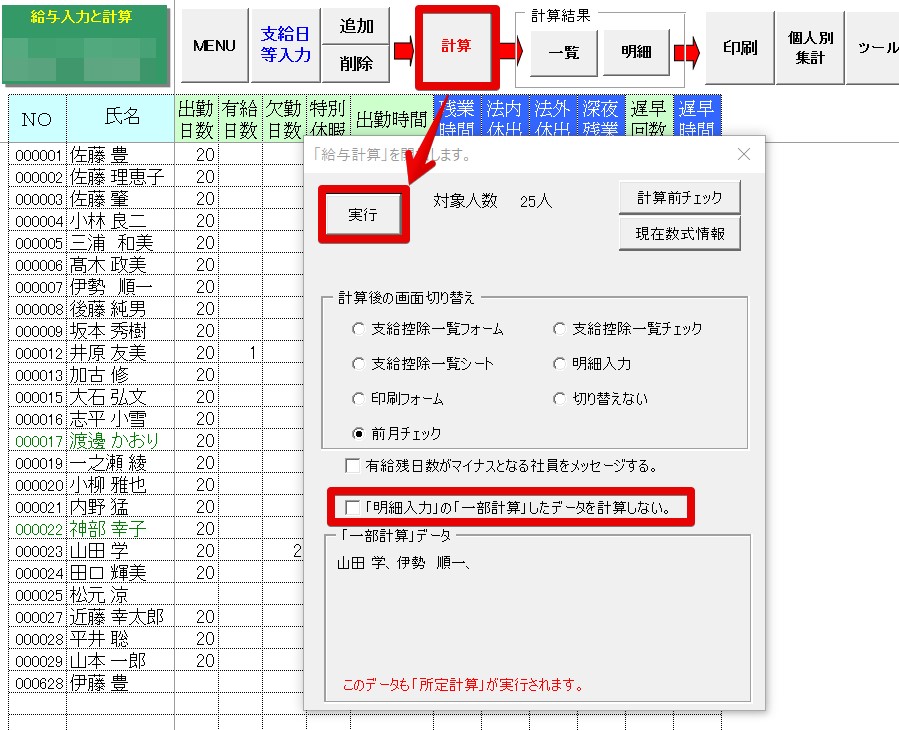Close the 給与計算 dialog
Viewport: 899px width, 730px height.
pyautogui.click(x=743, y=154)
